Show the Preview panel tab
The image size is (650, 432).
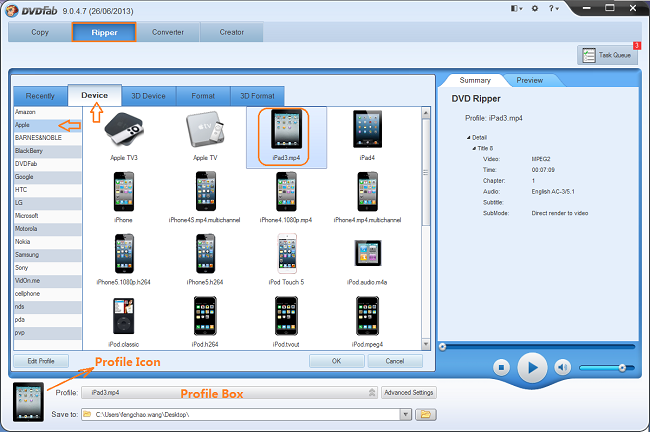point(530,80)
